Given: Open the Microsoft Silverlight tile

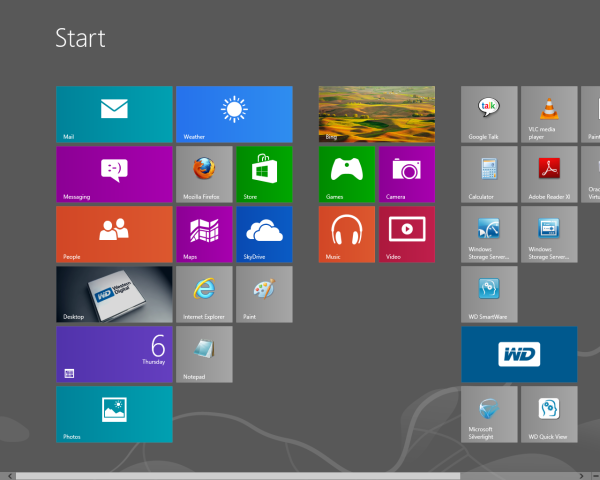Looking at the screenshot, I should pyautogui.click(x=489, y=415).
